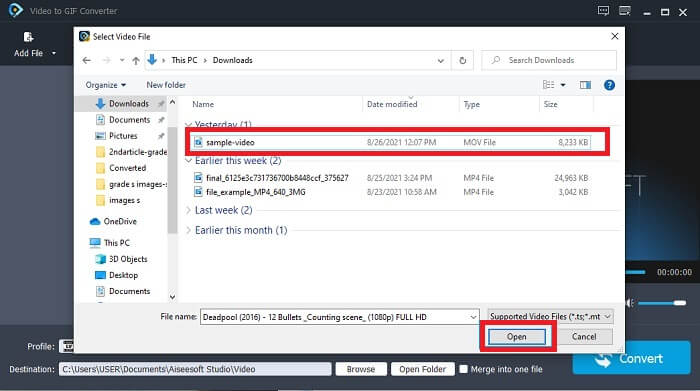This screenshot has width=700, height=391.
Task: Enable the Merge into one file checkbox
Action: pyautogui.click(x=463, y=369)
